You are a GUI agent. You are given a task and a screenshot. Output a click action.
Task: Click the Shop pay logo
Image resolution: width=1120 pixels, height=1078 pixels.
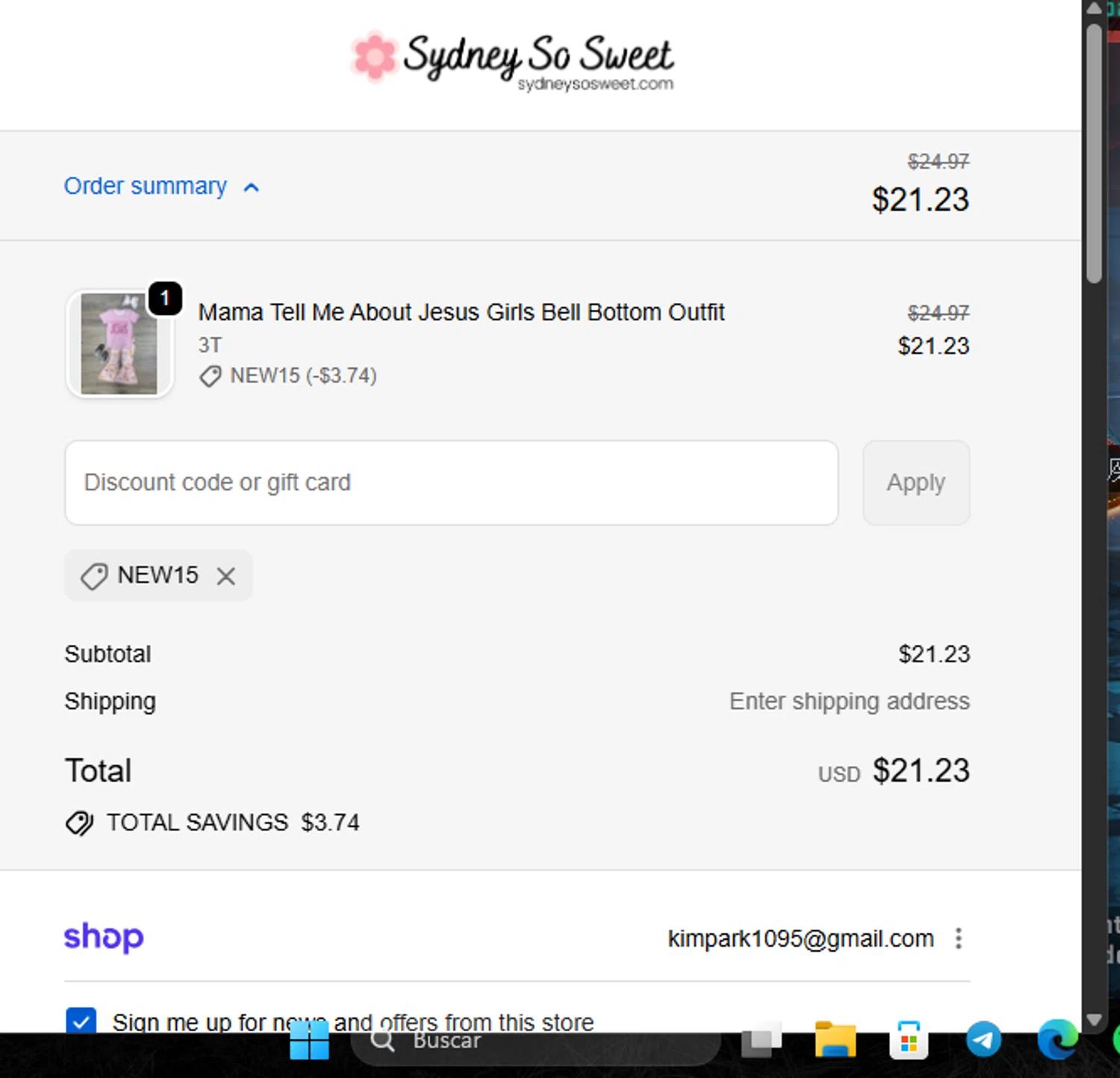(x=104, y=938)
